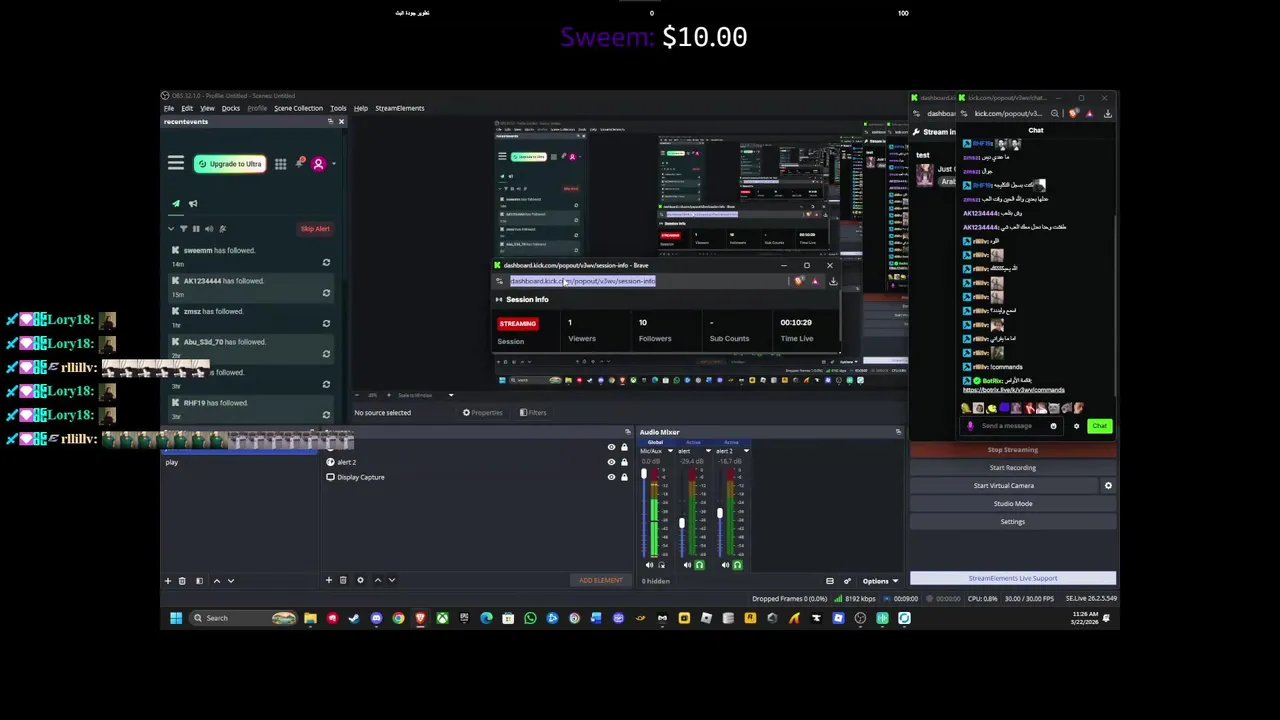The height and width of the screenshot is (720, 1280).
Task: Select the play scene
Action: coord(240,462)
